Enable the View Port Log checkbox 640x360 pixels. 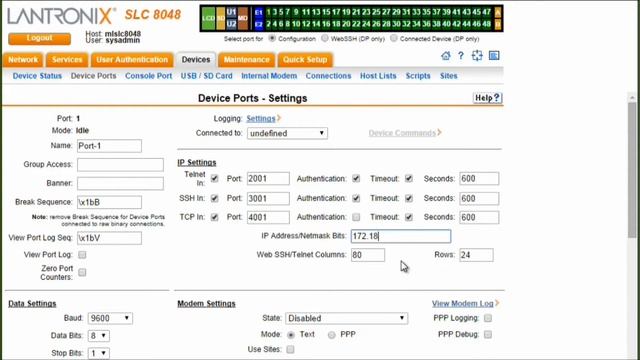pos(82,255)
